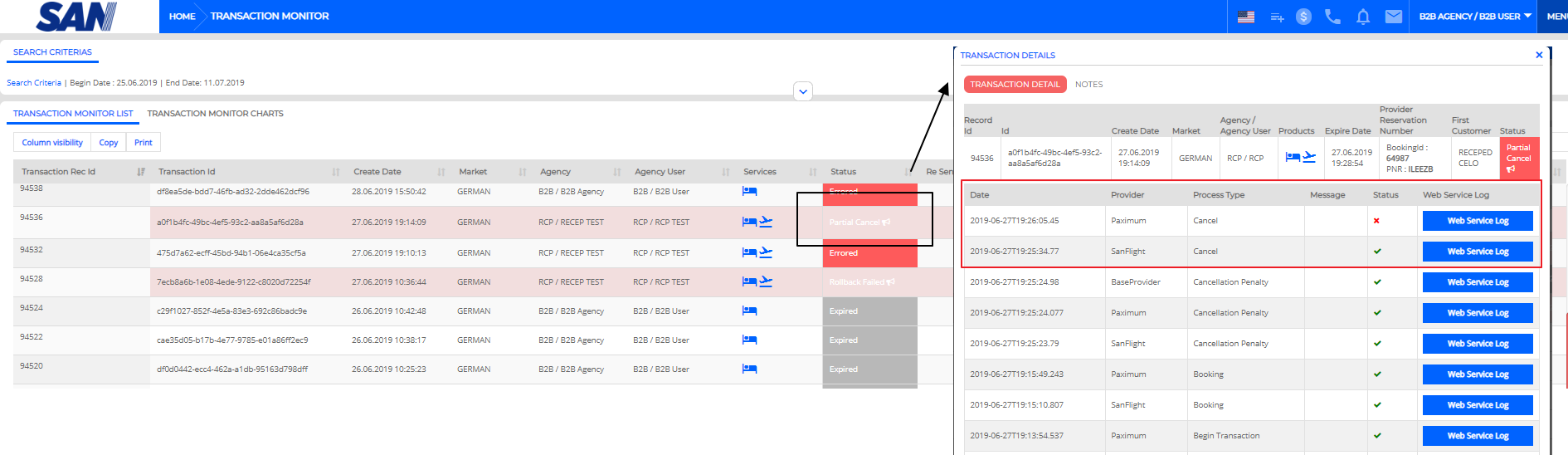Open Web Service Log for Paximum Cancel
Viewport: 1568px width, 455px height.
1478,221
